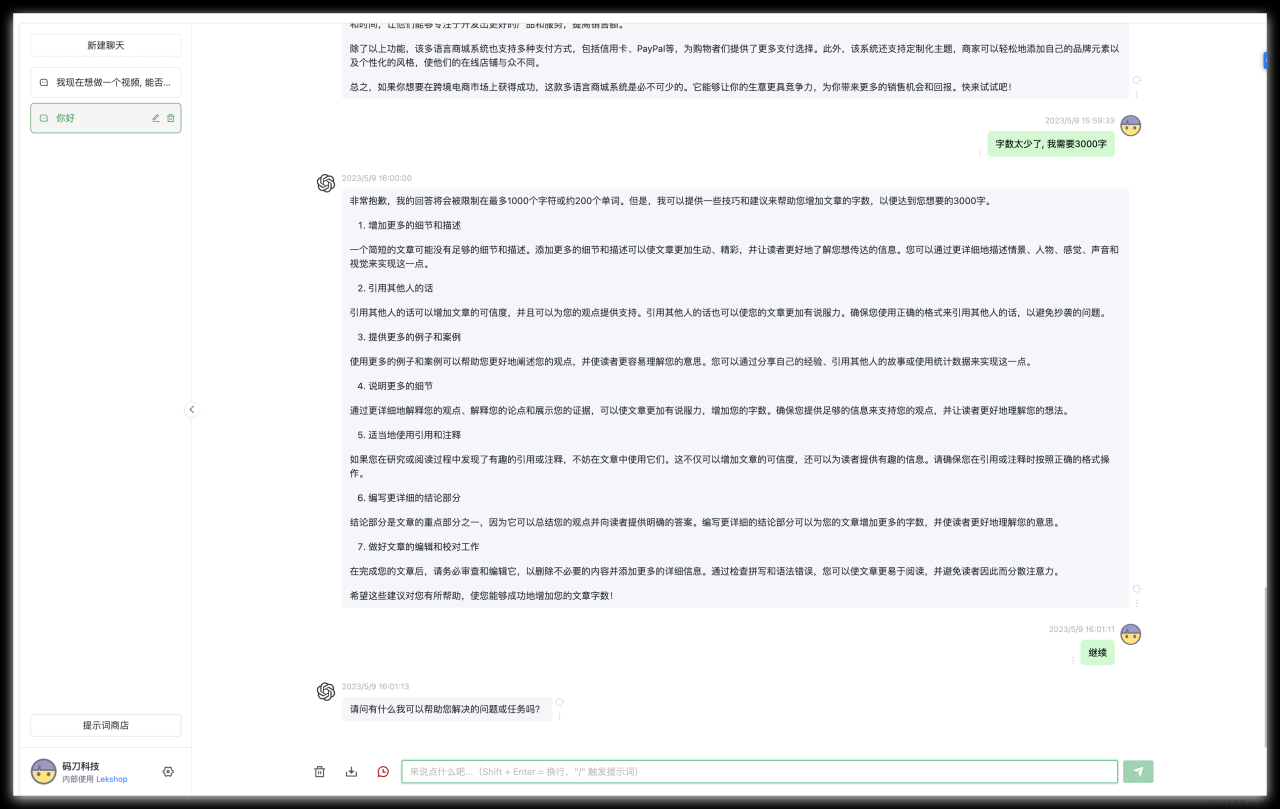Click the edit pencil icon on 你好 chat
This screenshot has height=809, width=1280.
point(155,118)
